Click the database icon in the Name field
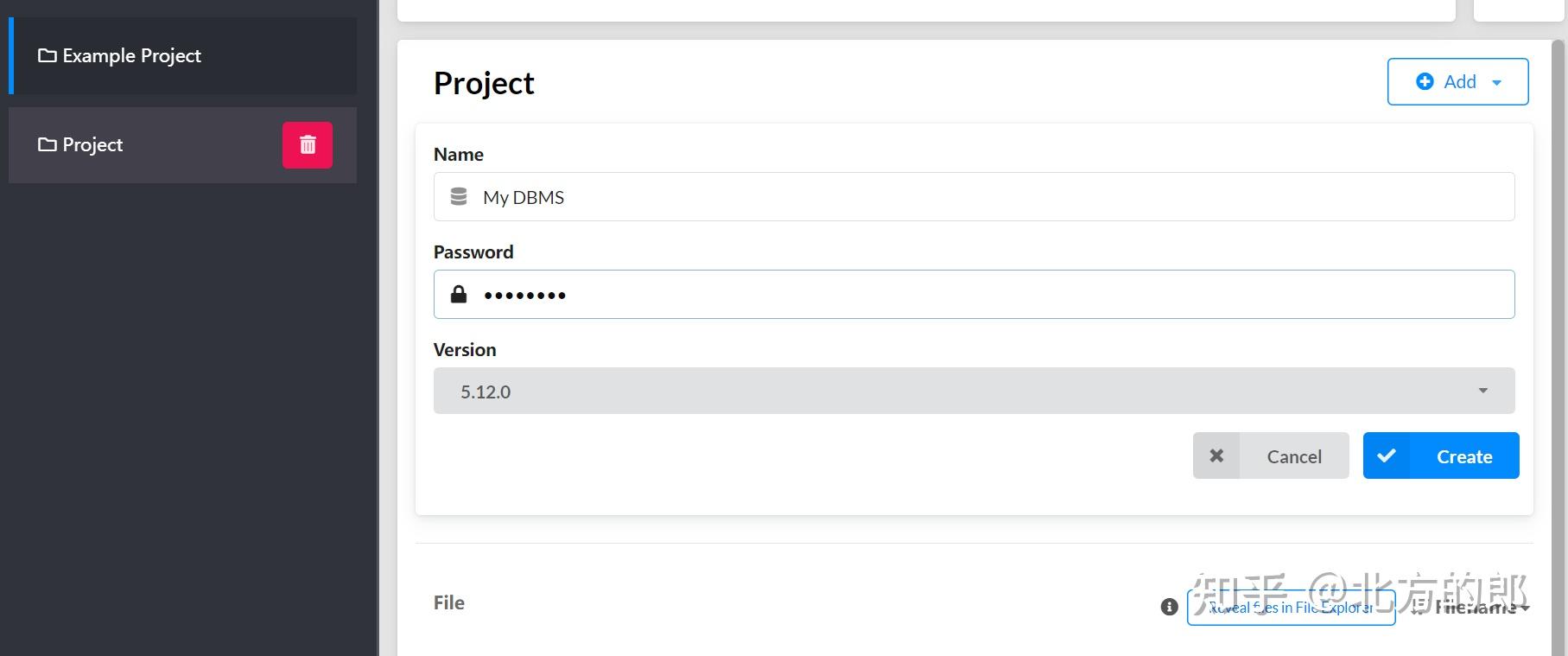This screenshot has width=1568, height=656. pos(459,196)
